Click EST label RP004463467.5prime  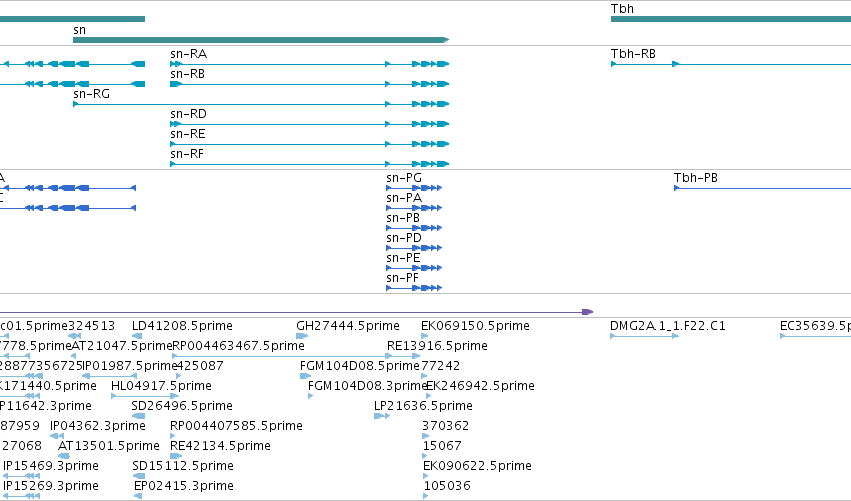point(238,346)
